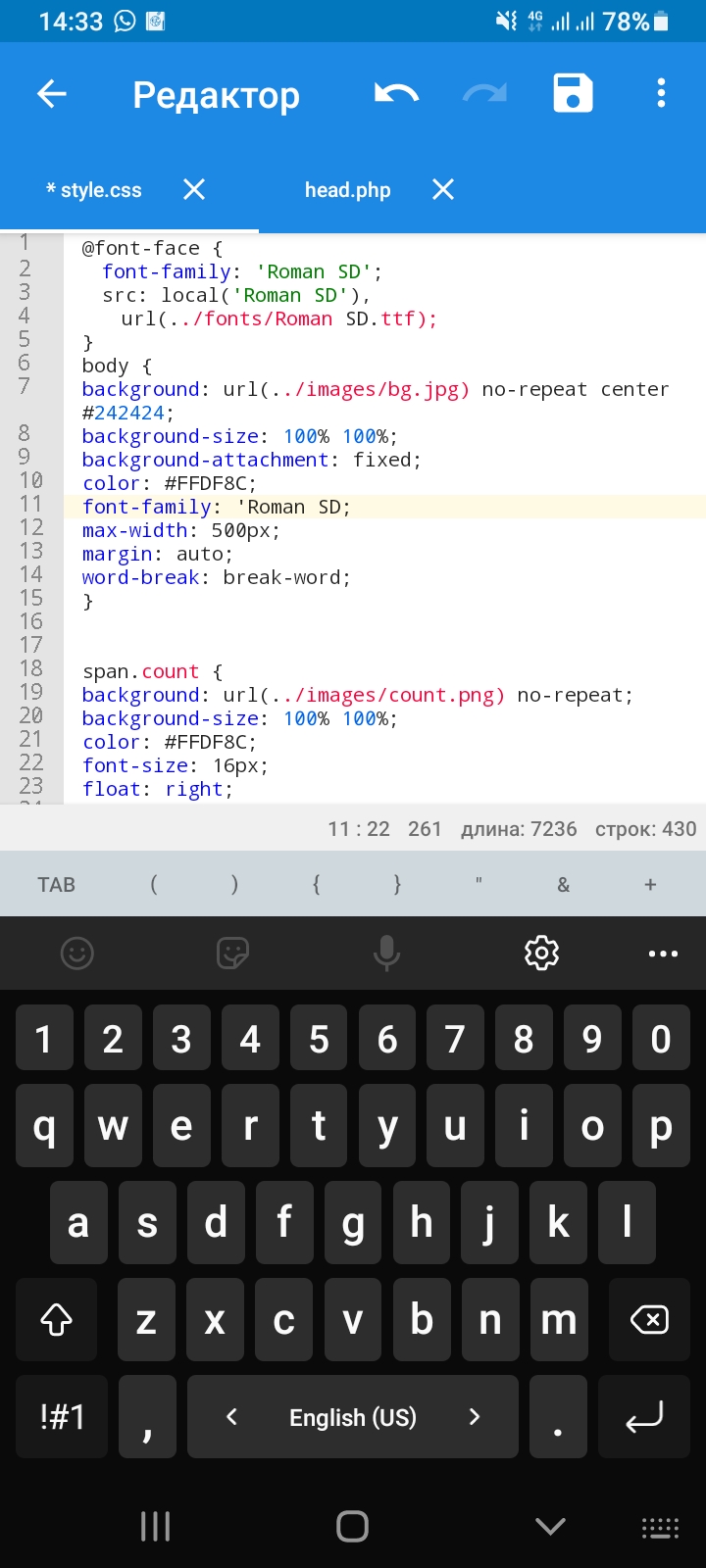This screenshot has height=1568, width=706.
Task: Select the style.css tab
Action: tap(94, 190)
